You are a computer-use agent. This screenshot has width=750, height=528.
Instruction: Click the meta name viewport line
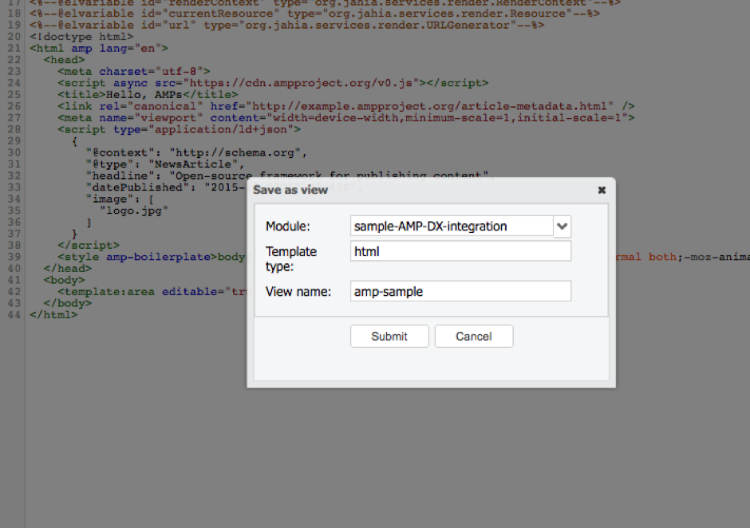(x=346, y=118)
